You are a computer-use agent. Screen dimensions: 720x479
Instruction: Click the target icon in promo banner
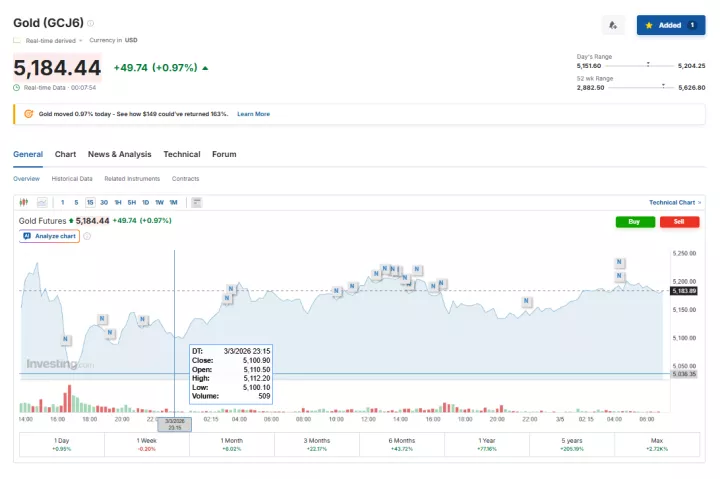pyautogui.click(x=29, y=114)
